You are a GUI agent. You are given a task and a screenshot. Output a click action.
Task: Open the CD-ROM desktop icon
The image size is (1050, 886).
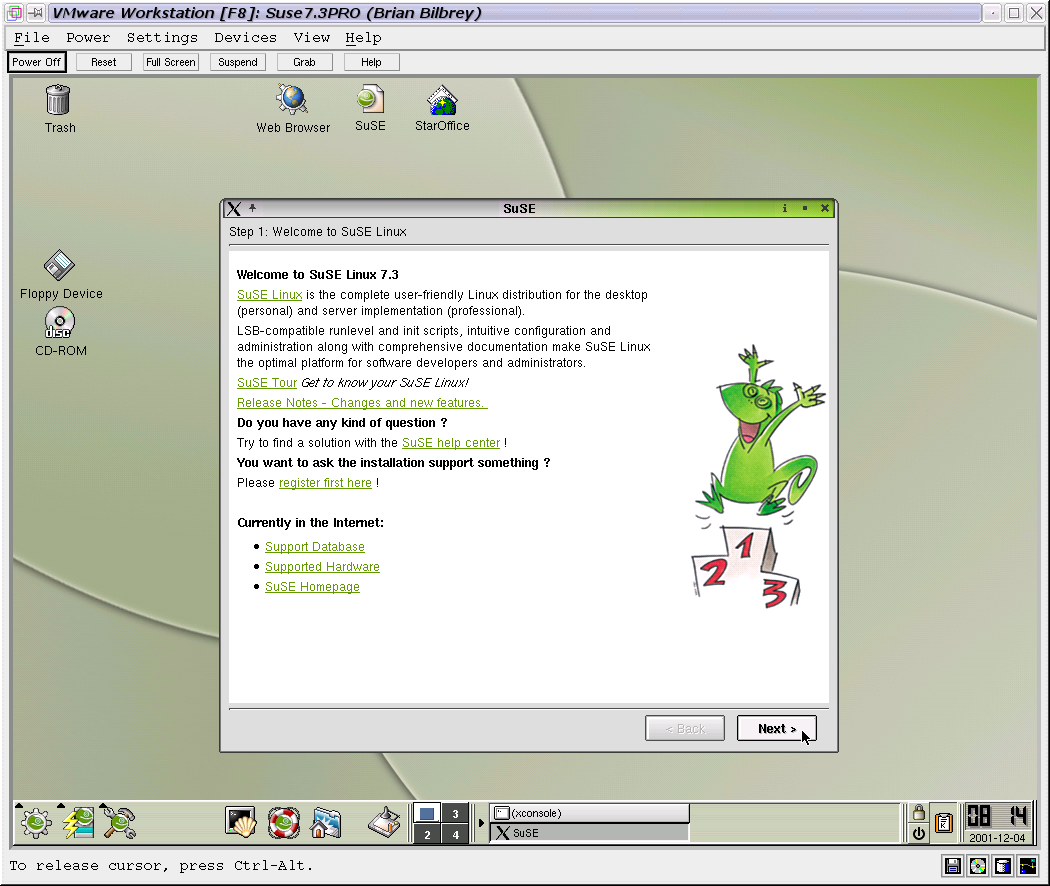point(60,324)
